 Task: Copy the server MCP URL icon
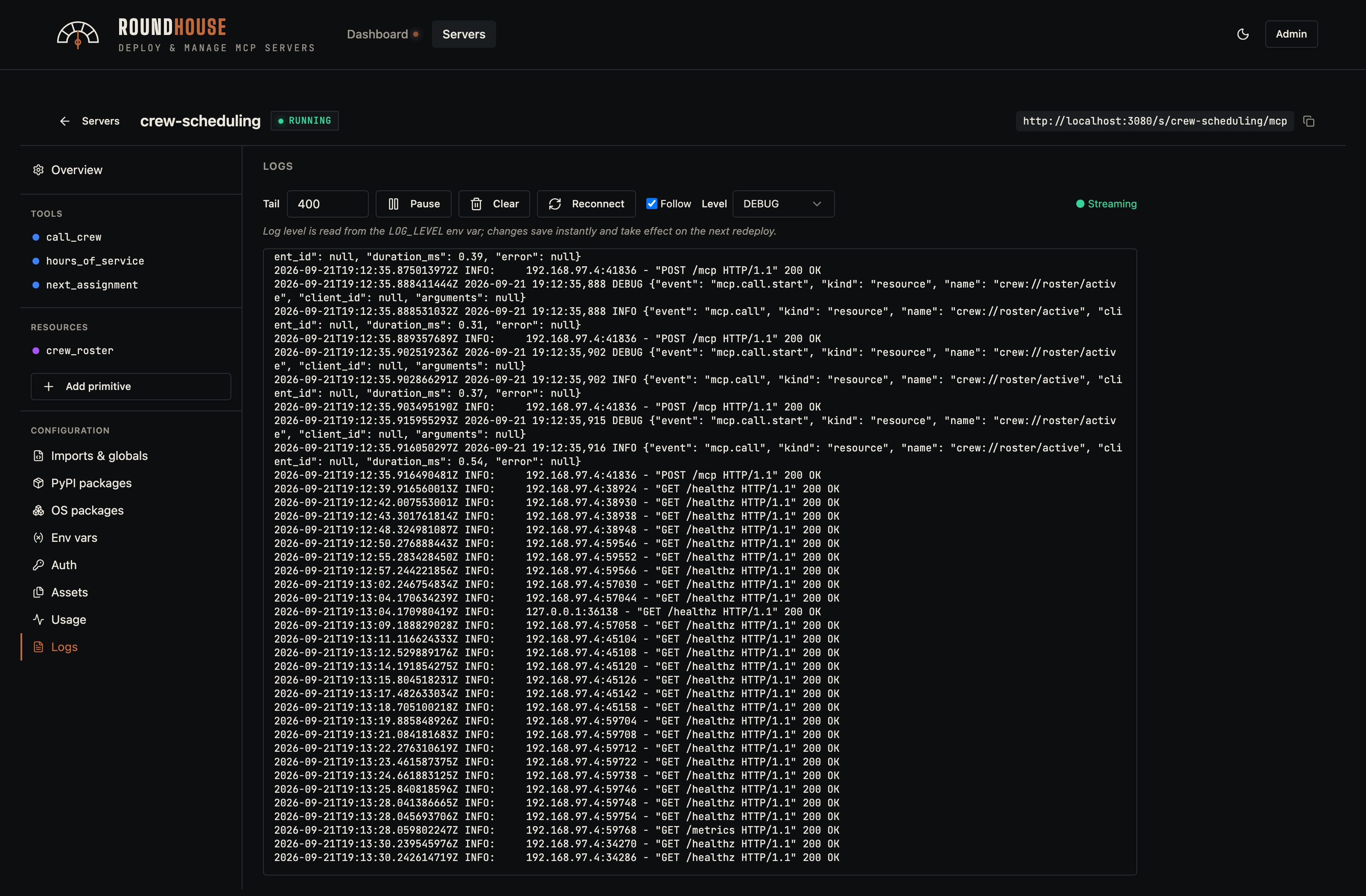[1309, 121]
